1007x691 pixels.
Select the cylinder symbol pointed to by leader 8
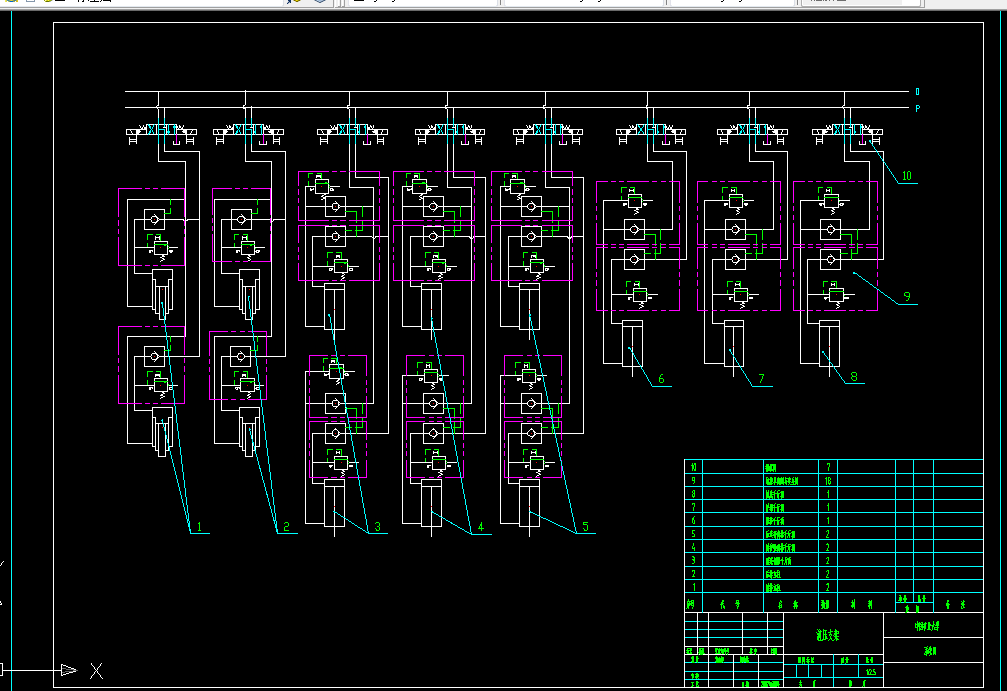(x=829, y=346)
